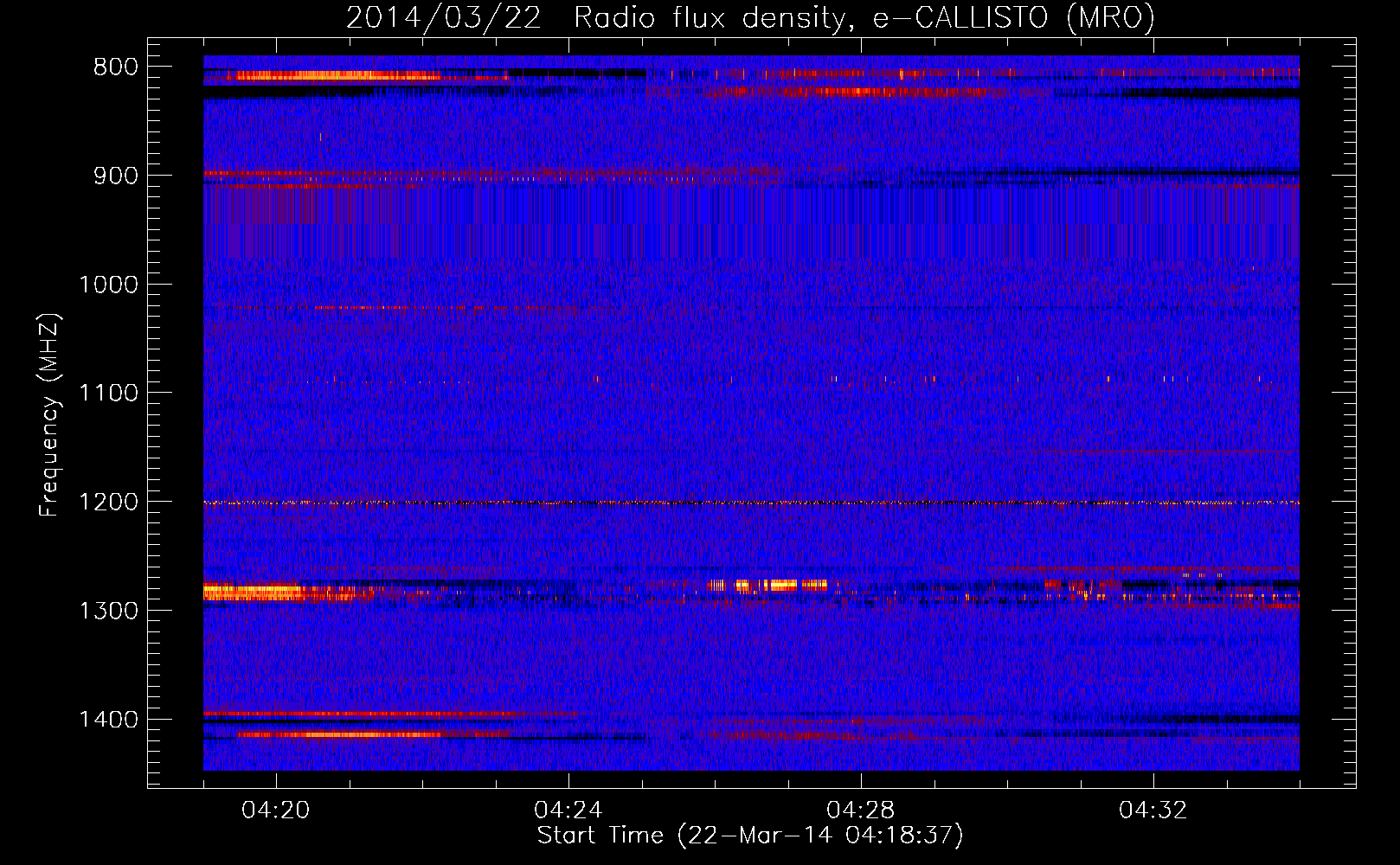This screenshot has width=1400, height=865.
Task: Click the 'Start Time (22-Mar-14 04:18:37)' axis label
Action: pyautogui.click(x=750, y=836)
